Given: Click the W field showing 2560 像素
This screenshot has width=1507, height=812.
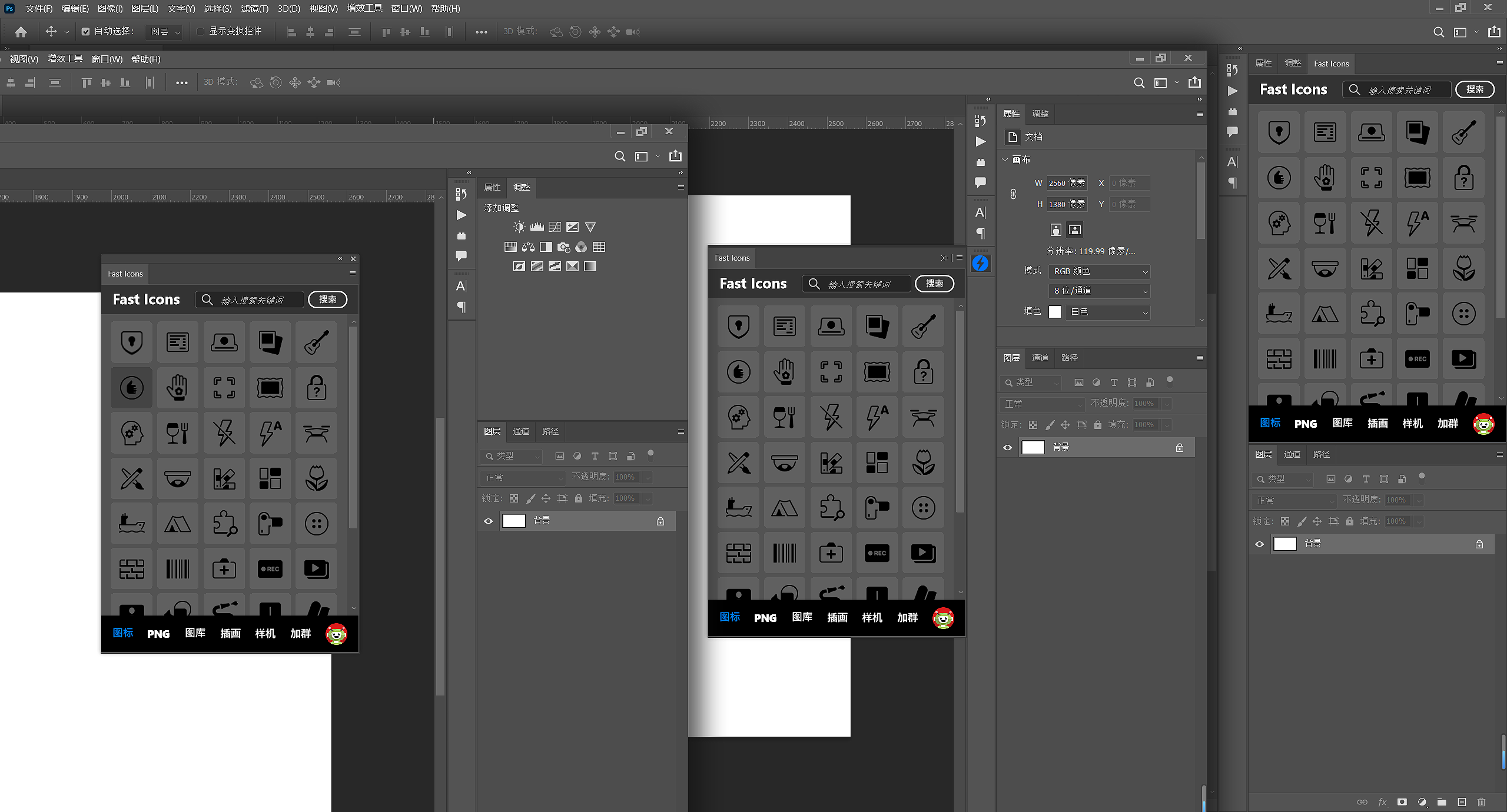Looking at the screenshot, I should pos(1067,183).
